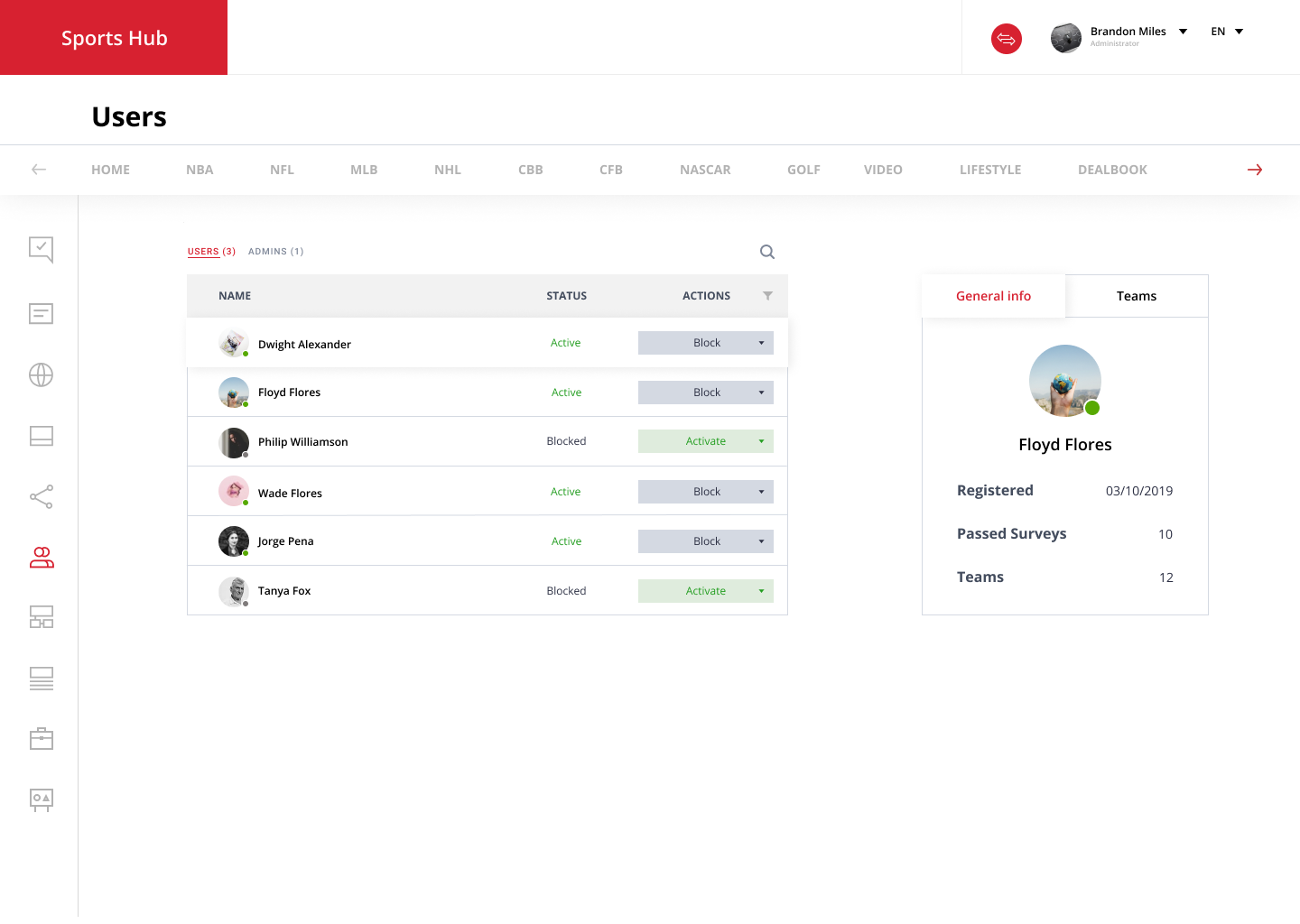
Task: Select the Tanya Fox name
Action: point(284,591)
